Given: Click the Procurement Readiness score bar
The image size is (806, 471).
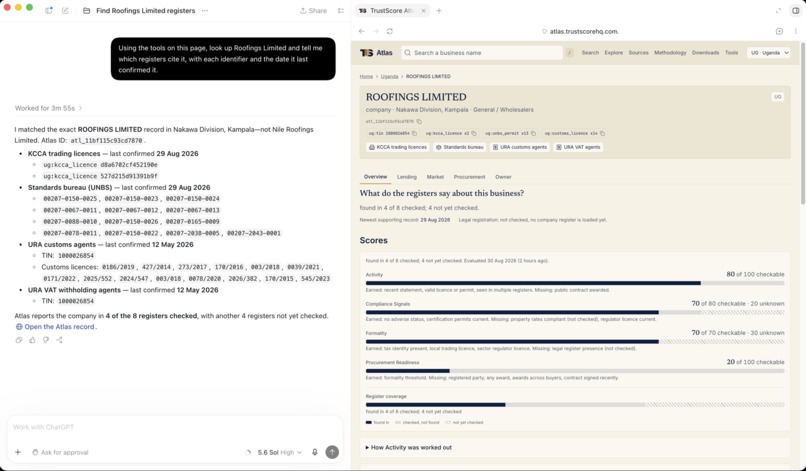Looking at the screenshot, I should (x=575, y=371).
